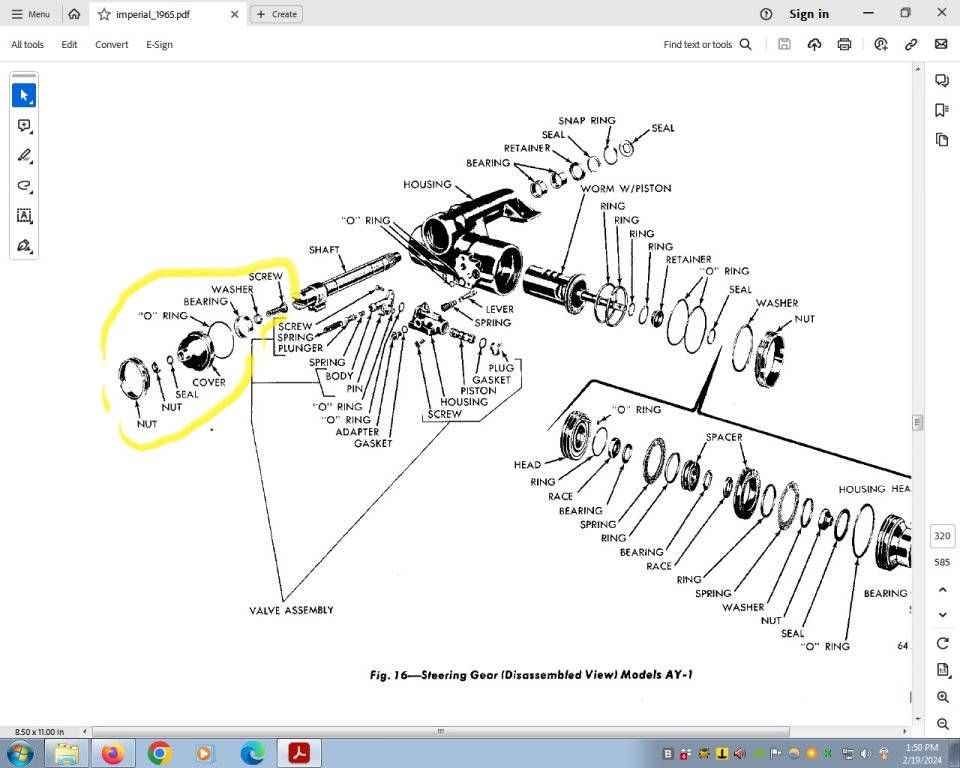Viewport: 960px width, 768px height.
Task: Start a new file with Create
Action: (x=276, y=14)
